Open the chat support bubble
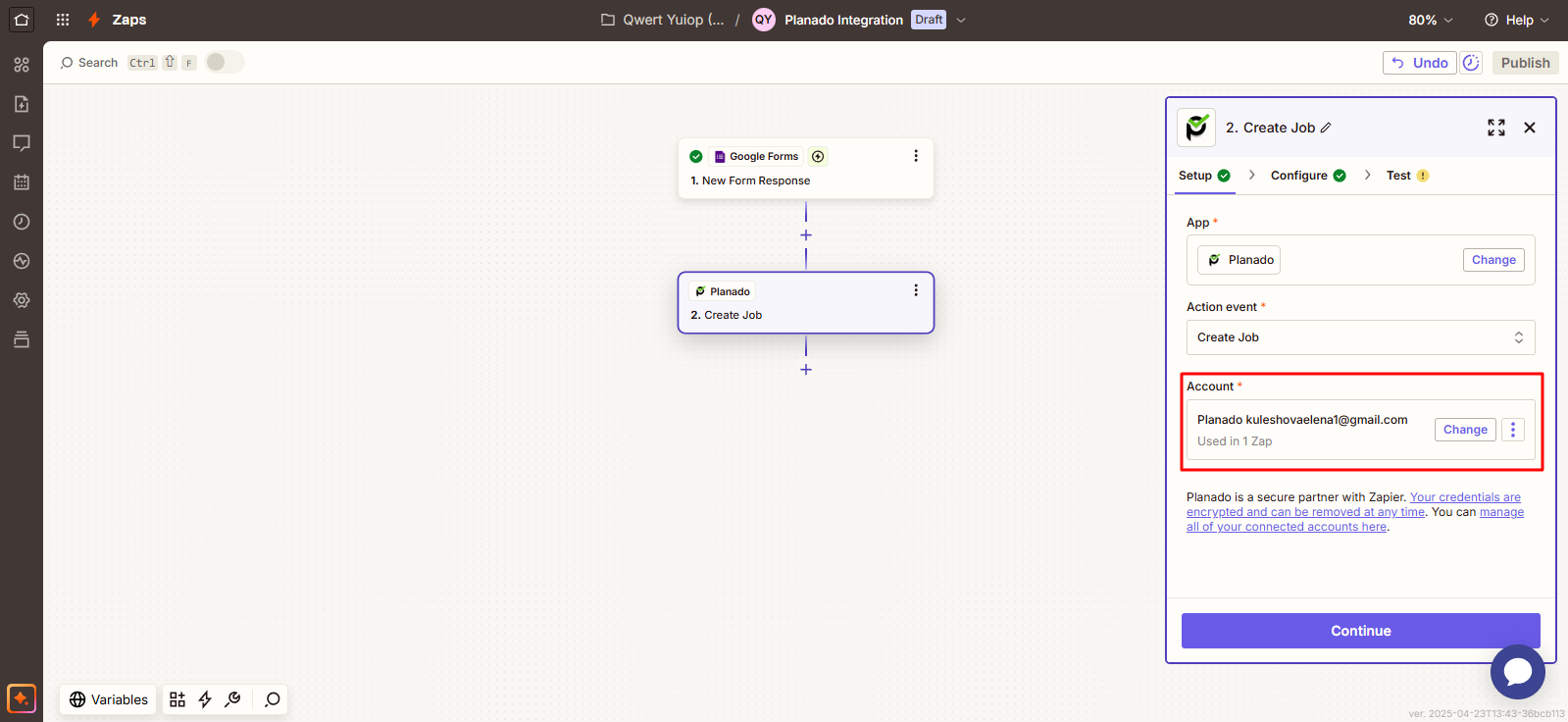Viewport: 1568px width, 722px height. coord(1517,672)
